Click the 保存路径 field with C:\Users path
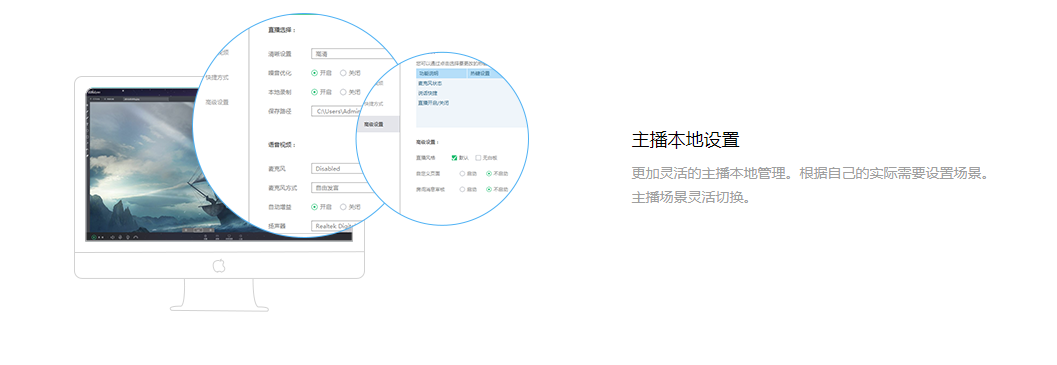Image resolution: width=1057 pixels, height=365 pixels. click(x=335, y=111)
